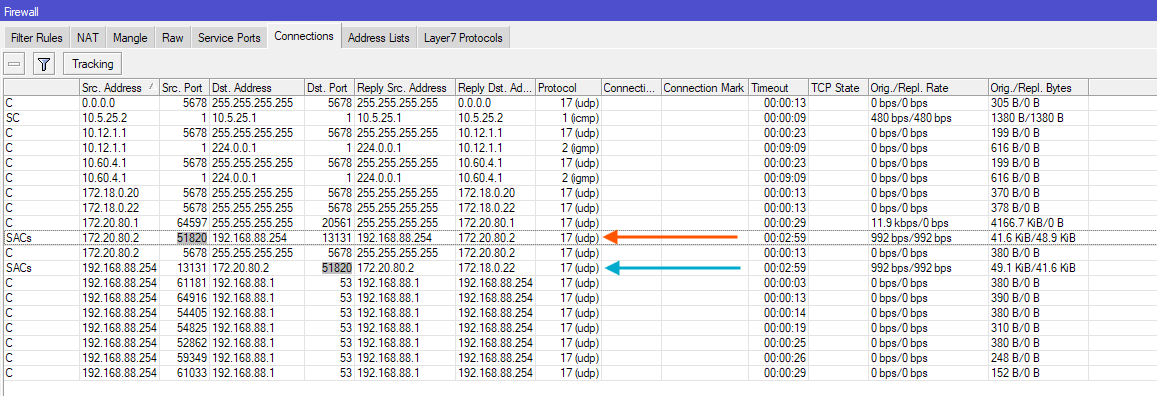The height and width of the screenshot is (396, 1157).
Task: Open the Layer7 Protocols tab
Action: [x=463, y=38]
